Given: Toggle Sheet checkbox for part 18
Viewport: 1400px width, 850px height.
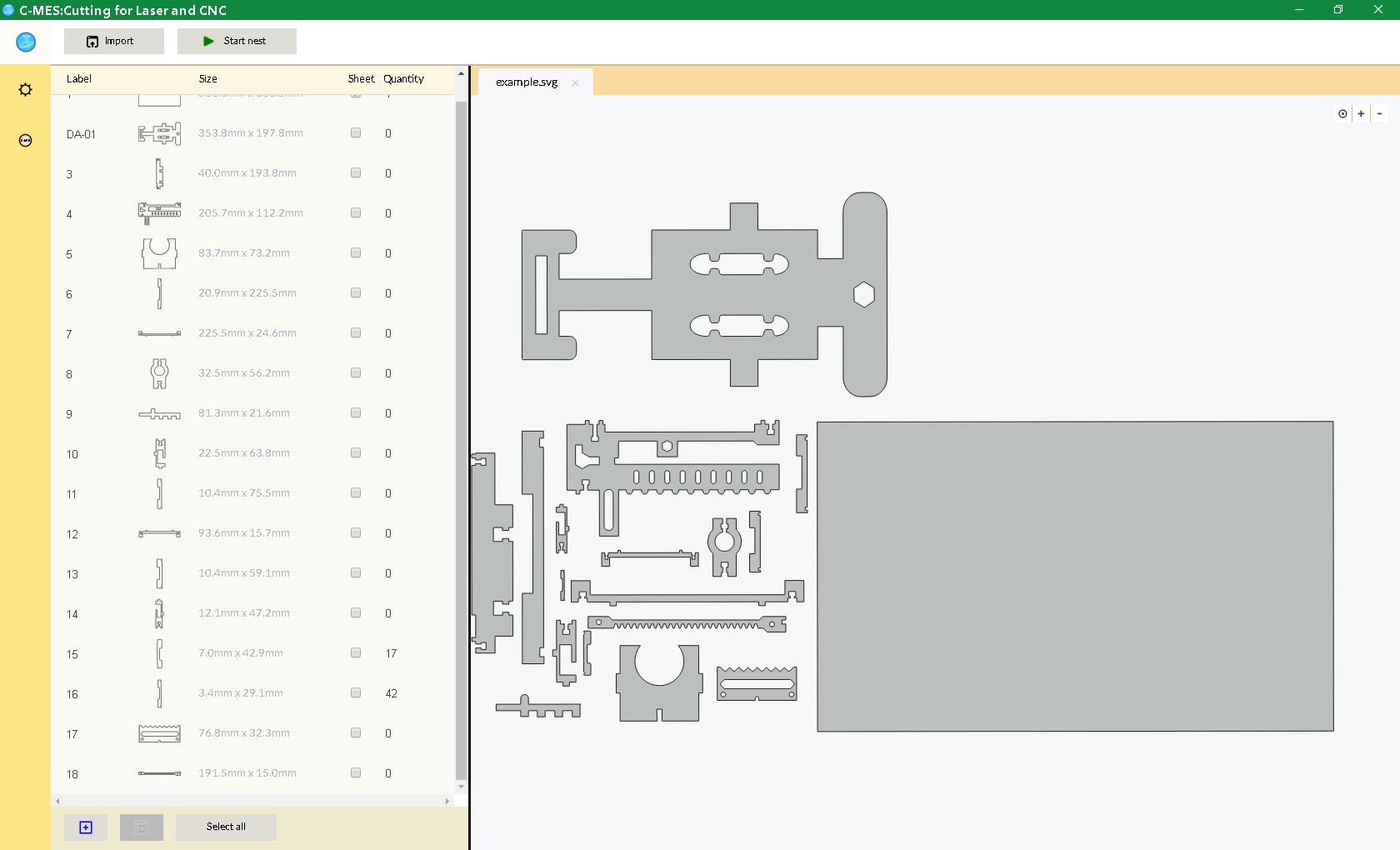Looking at the screenshot, I should 356,772.
